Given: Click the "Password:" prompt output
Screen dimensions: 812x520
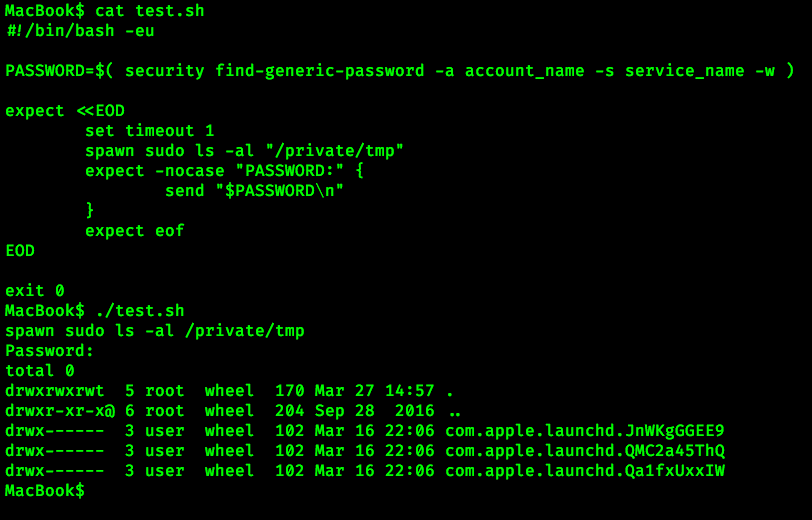Looking at the screenshot, I should click(x=50, y=351).
